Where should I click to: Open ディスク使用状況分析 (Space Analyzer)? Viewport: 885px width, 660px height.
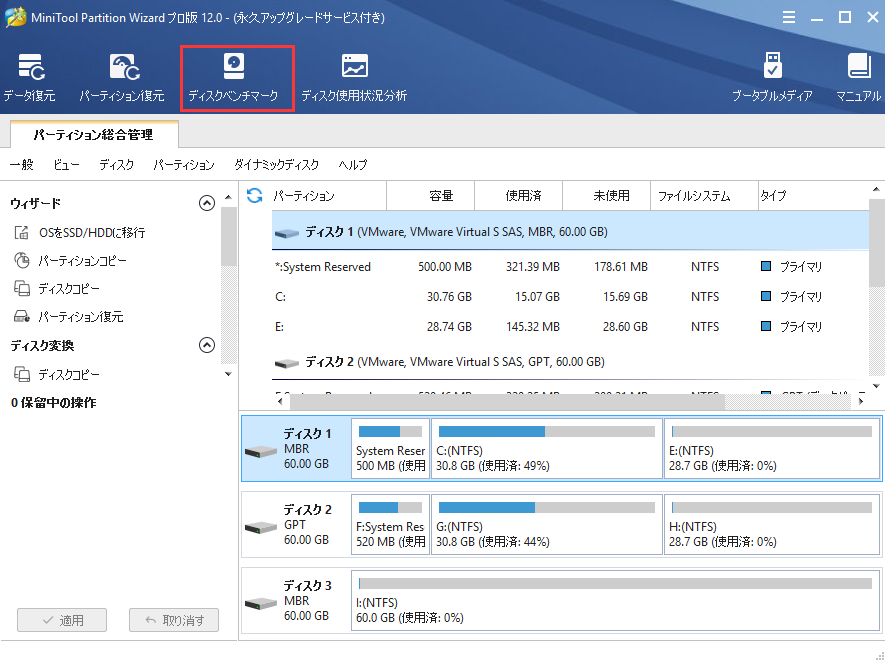[354, 78]
